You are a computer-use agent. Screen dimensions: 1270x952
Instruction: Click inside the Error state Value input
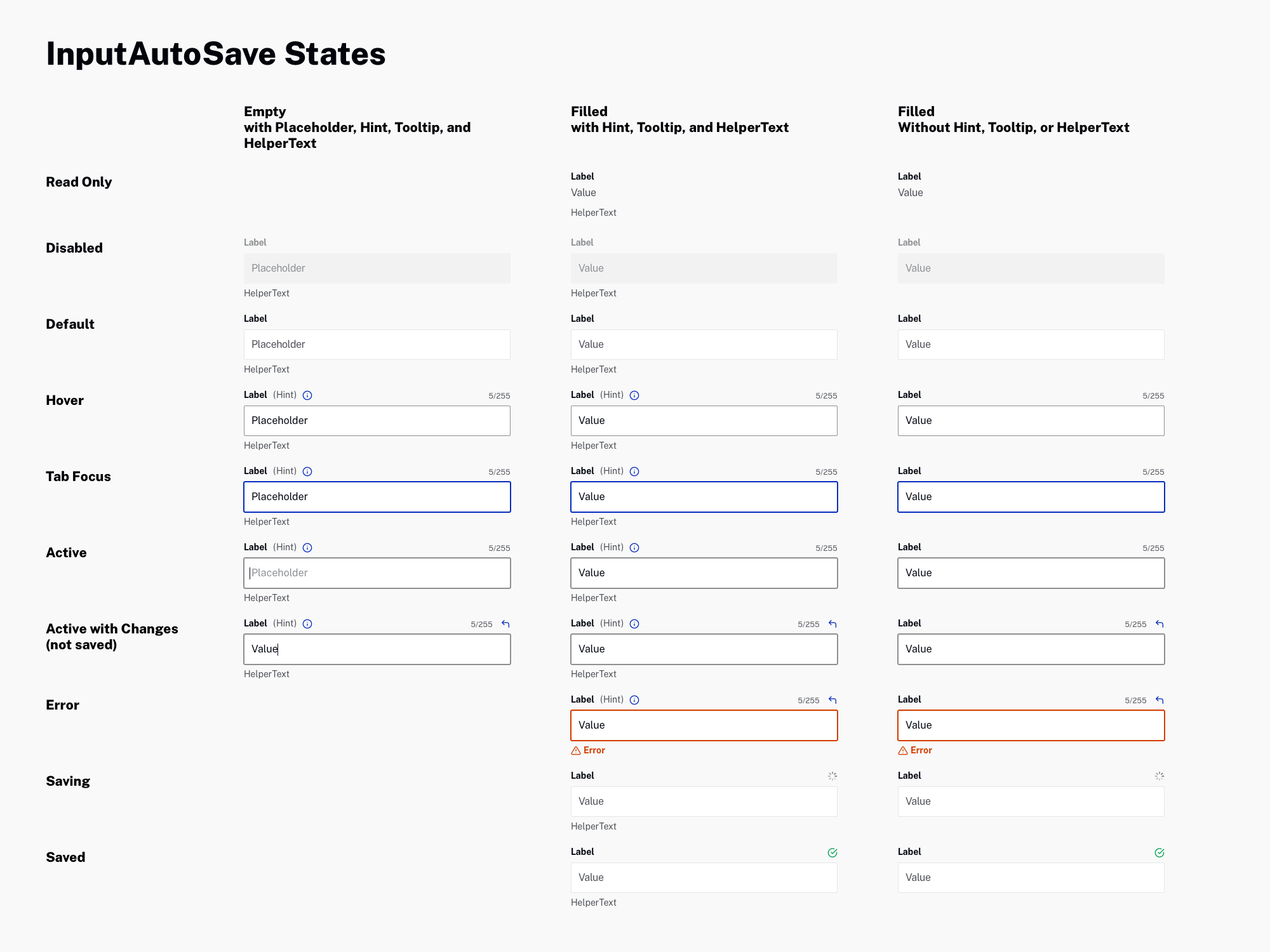704,725
